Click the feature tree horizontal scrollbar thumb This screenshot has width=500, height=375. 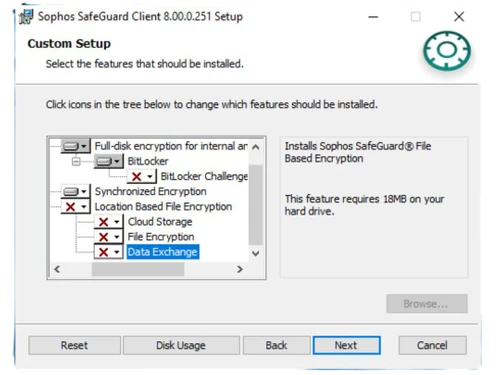point(138,269)
